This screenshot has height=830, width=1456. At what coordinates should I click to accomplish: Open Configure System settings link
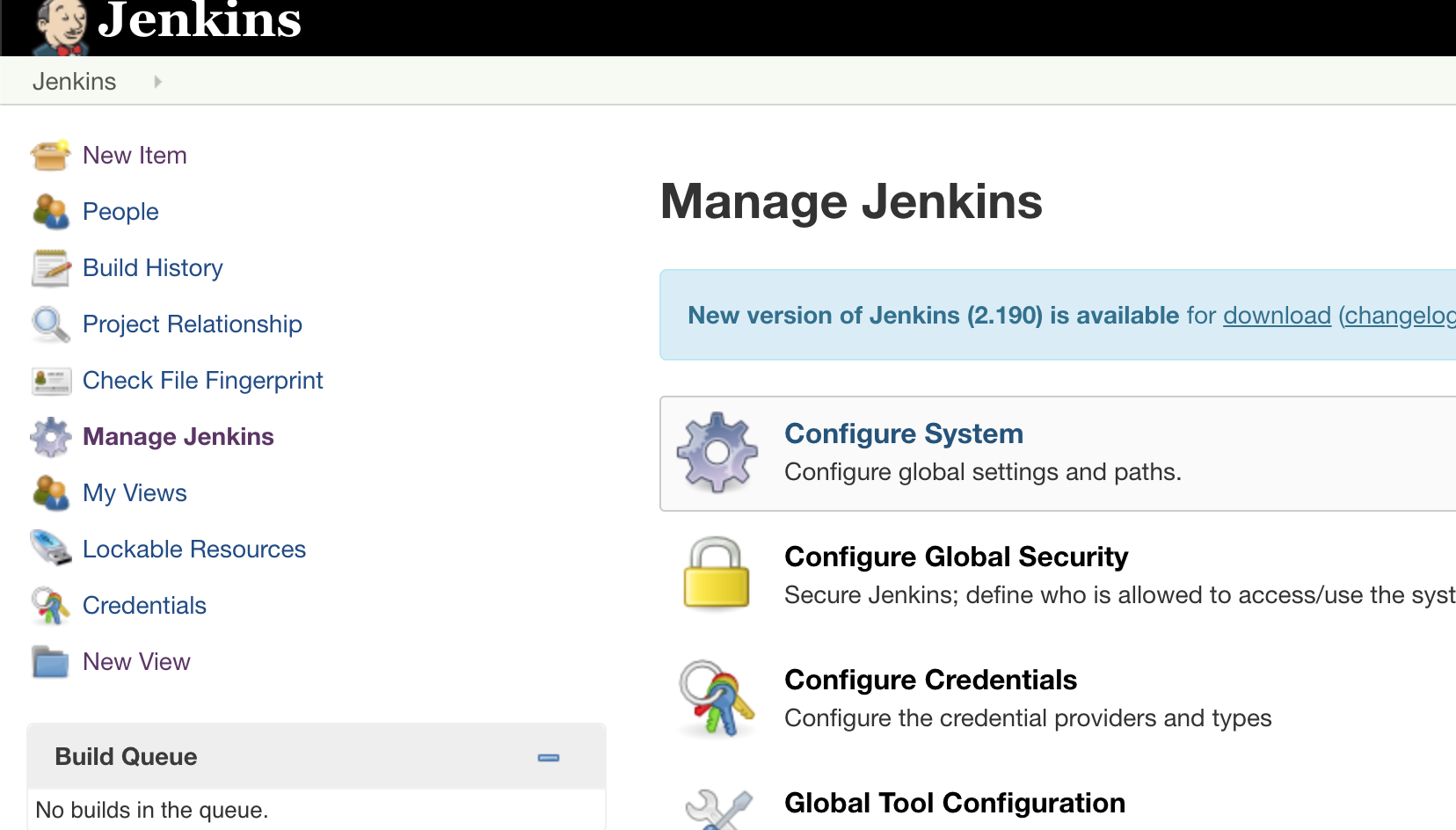[x=904, y=433]
